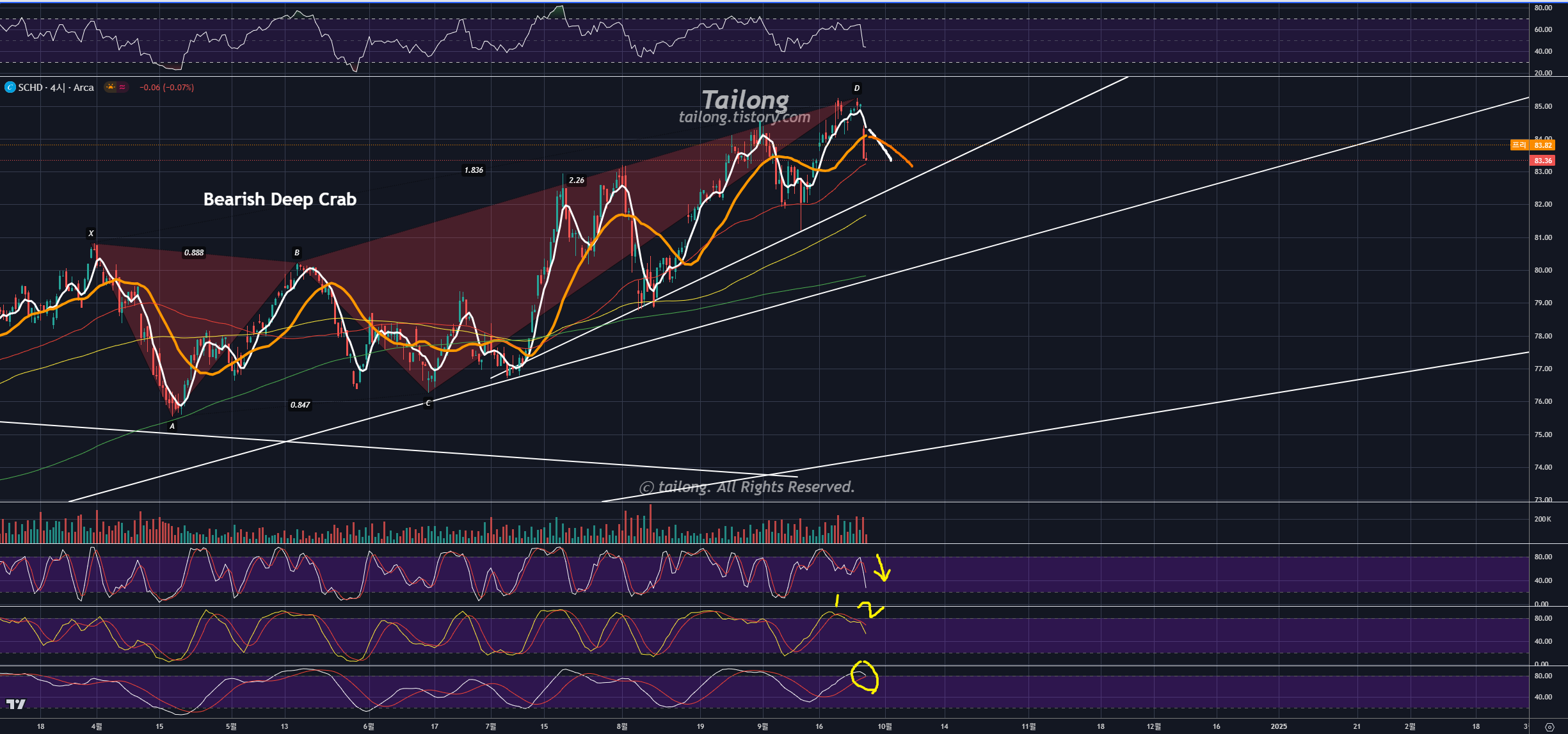Click the D point label of the pattern
Screen dimensions: 1568x734
[856, 88]
